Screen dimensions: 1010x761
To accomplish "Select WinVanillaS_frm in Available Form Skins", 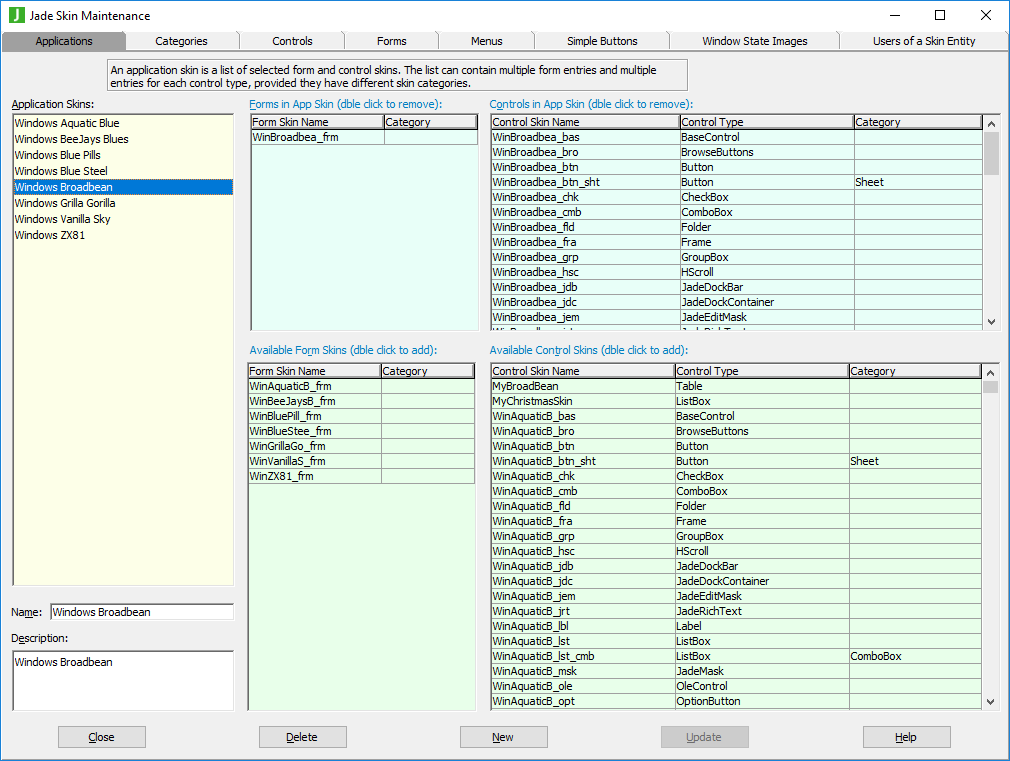I will pyautogui.click(x=290, y=461).
